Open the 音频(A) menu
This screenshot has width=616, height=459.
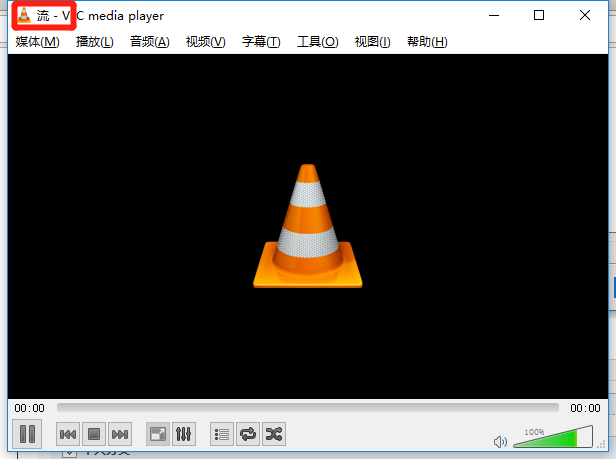click(x=150, y=42)
